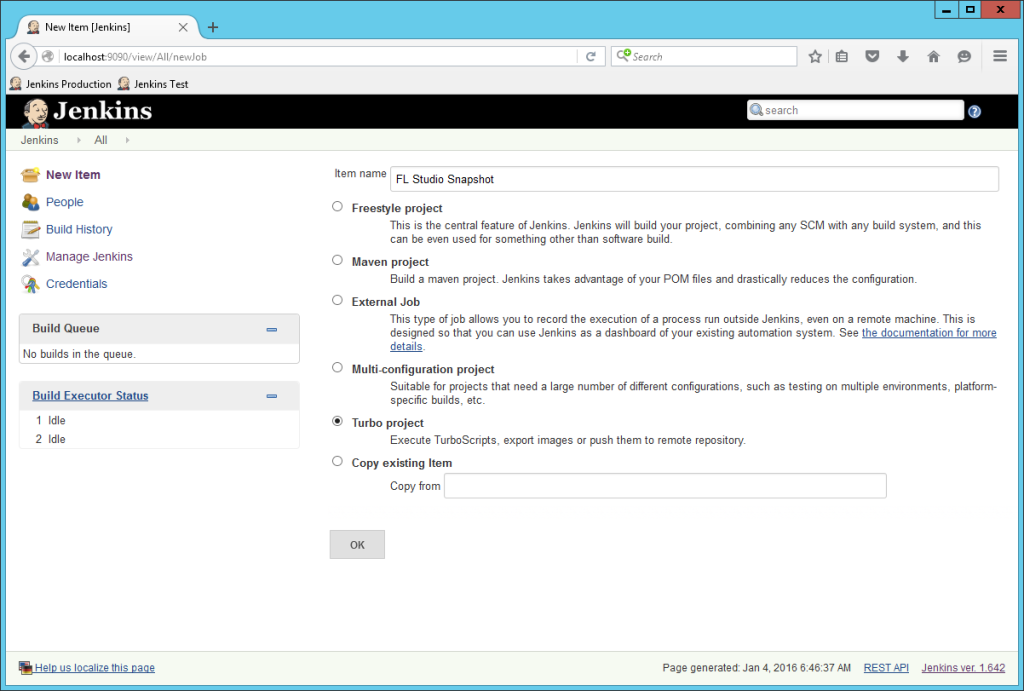Select Copy existing Item option

tap(337, 461)
